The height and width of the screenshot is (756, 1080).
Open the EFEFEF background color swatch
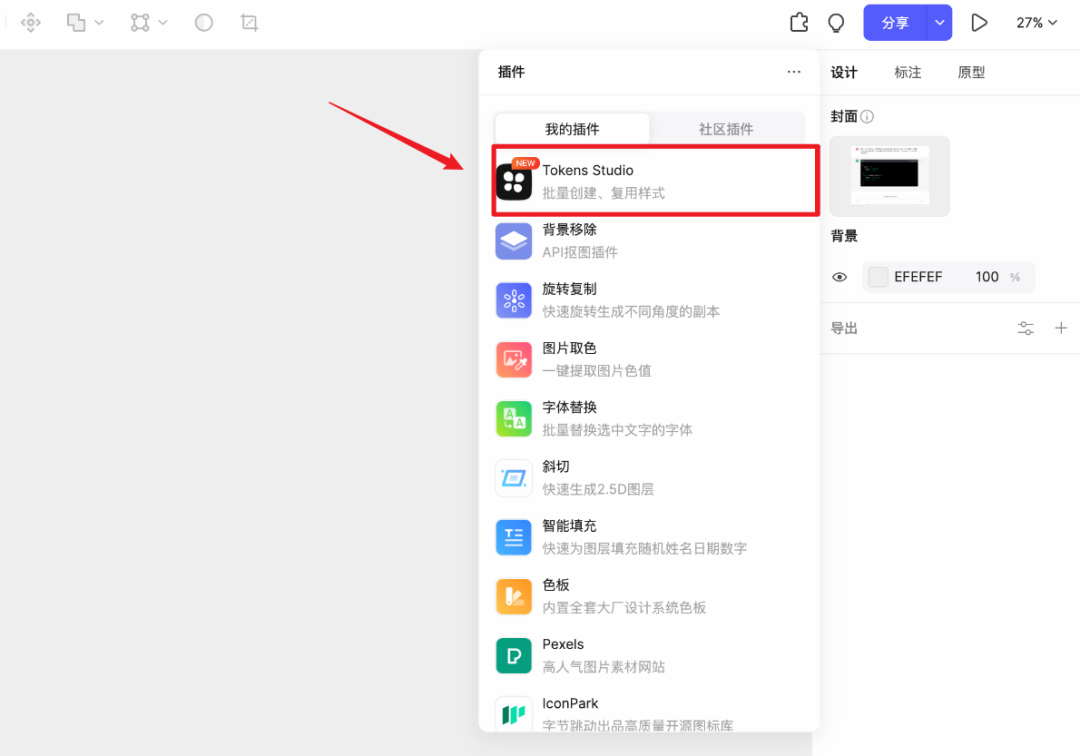878,277
